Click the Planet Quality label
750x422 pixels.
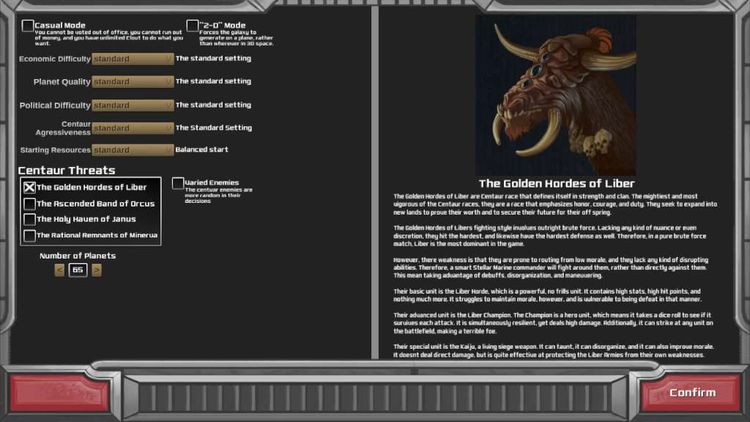coord(62,82)
